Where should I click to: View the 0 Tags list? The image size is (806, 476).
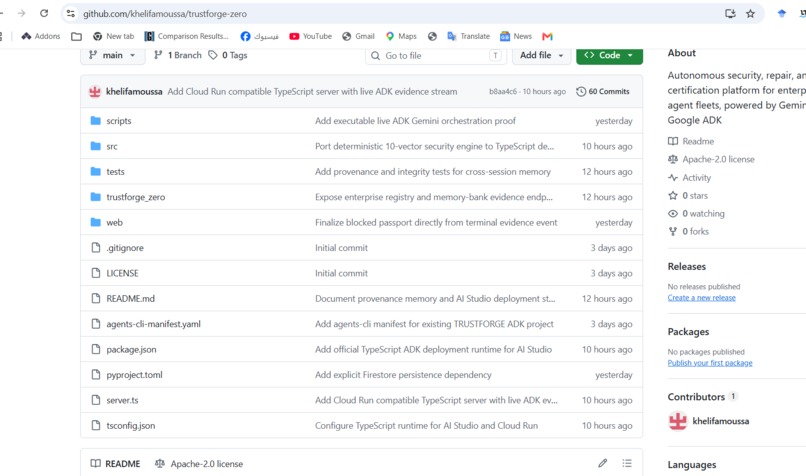point(228,55)
